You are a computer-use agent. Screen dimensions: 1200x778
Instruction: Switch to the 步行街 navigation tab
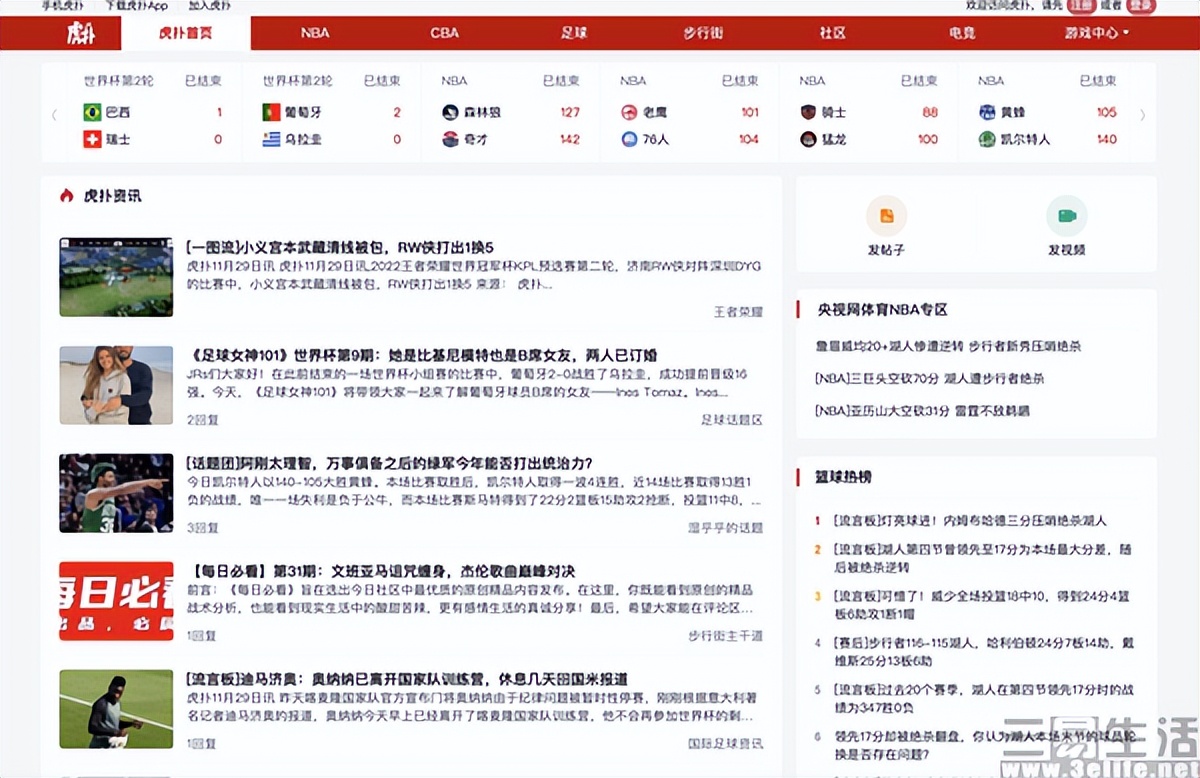[703, 33]
